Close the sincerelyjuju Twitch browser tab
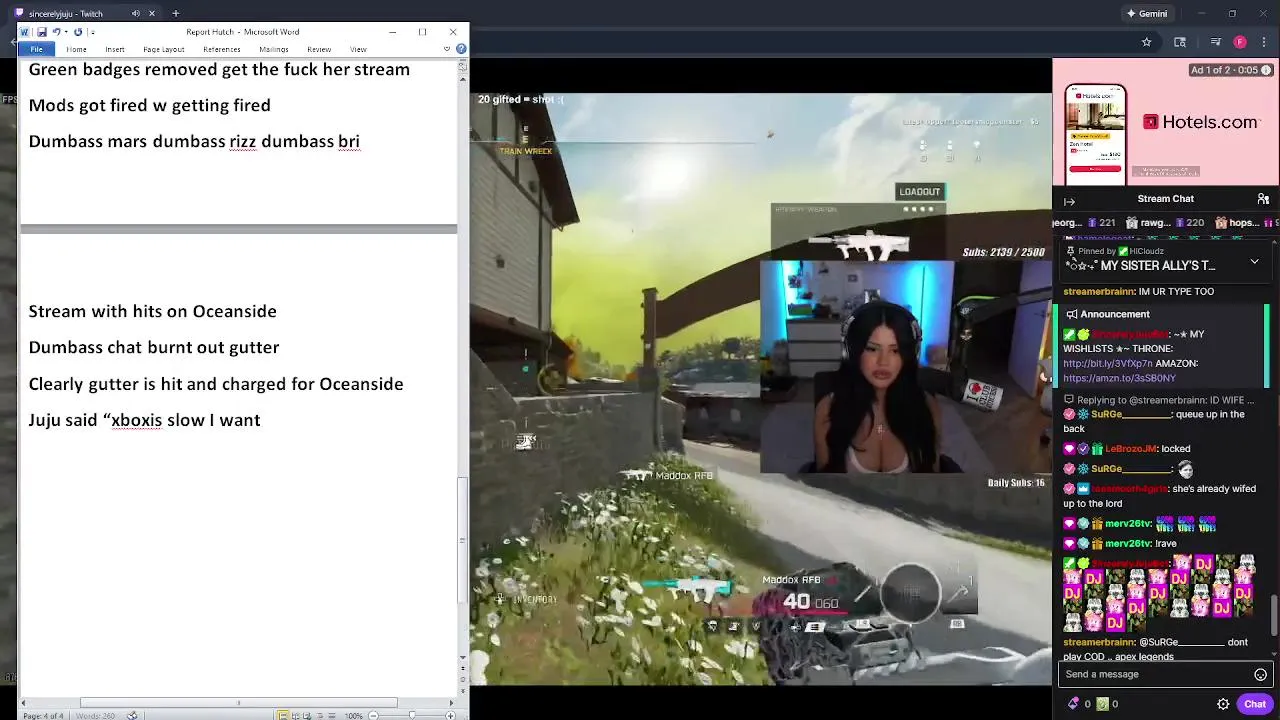 tap(152, 13)
